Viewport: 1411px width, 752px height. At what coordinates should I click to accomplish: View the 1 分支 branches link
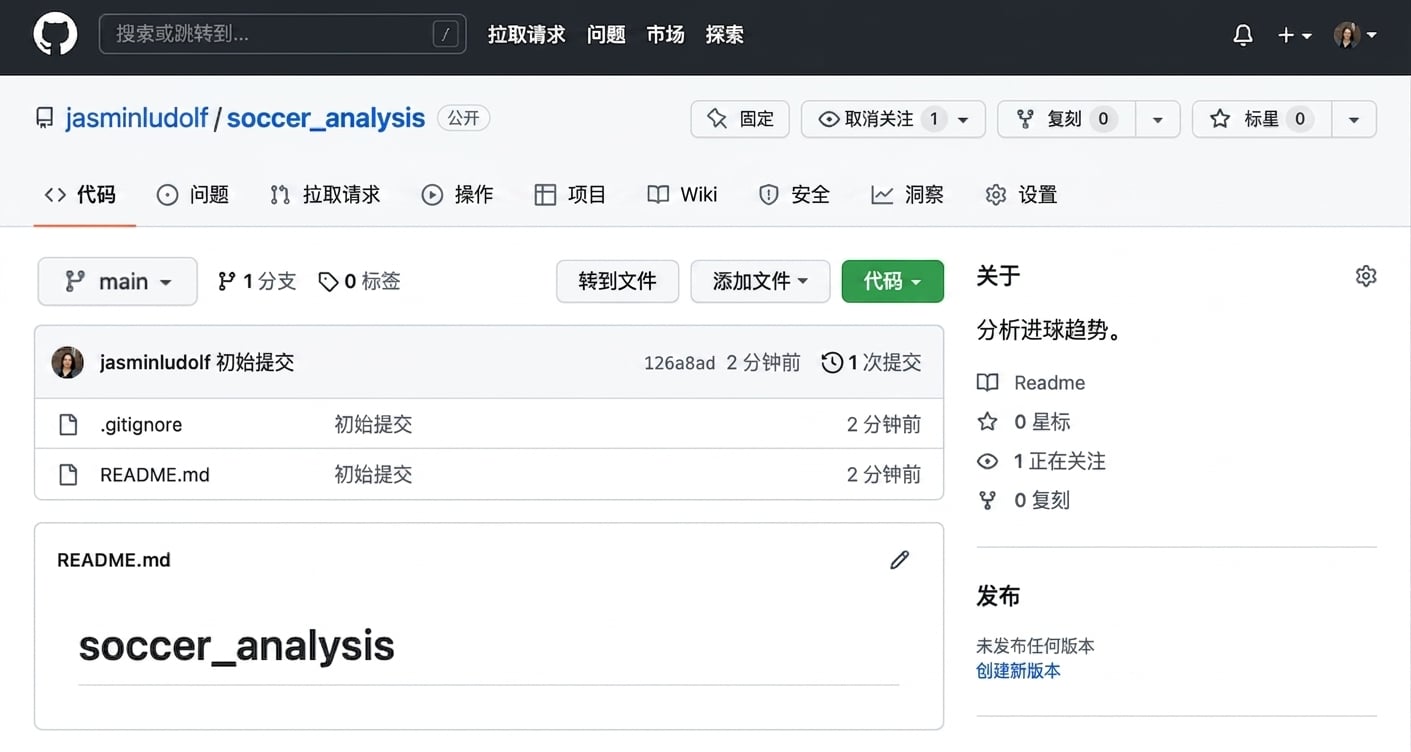tap(257, 282)
